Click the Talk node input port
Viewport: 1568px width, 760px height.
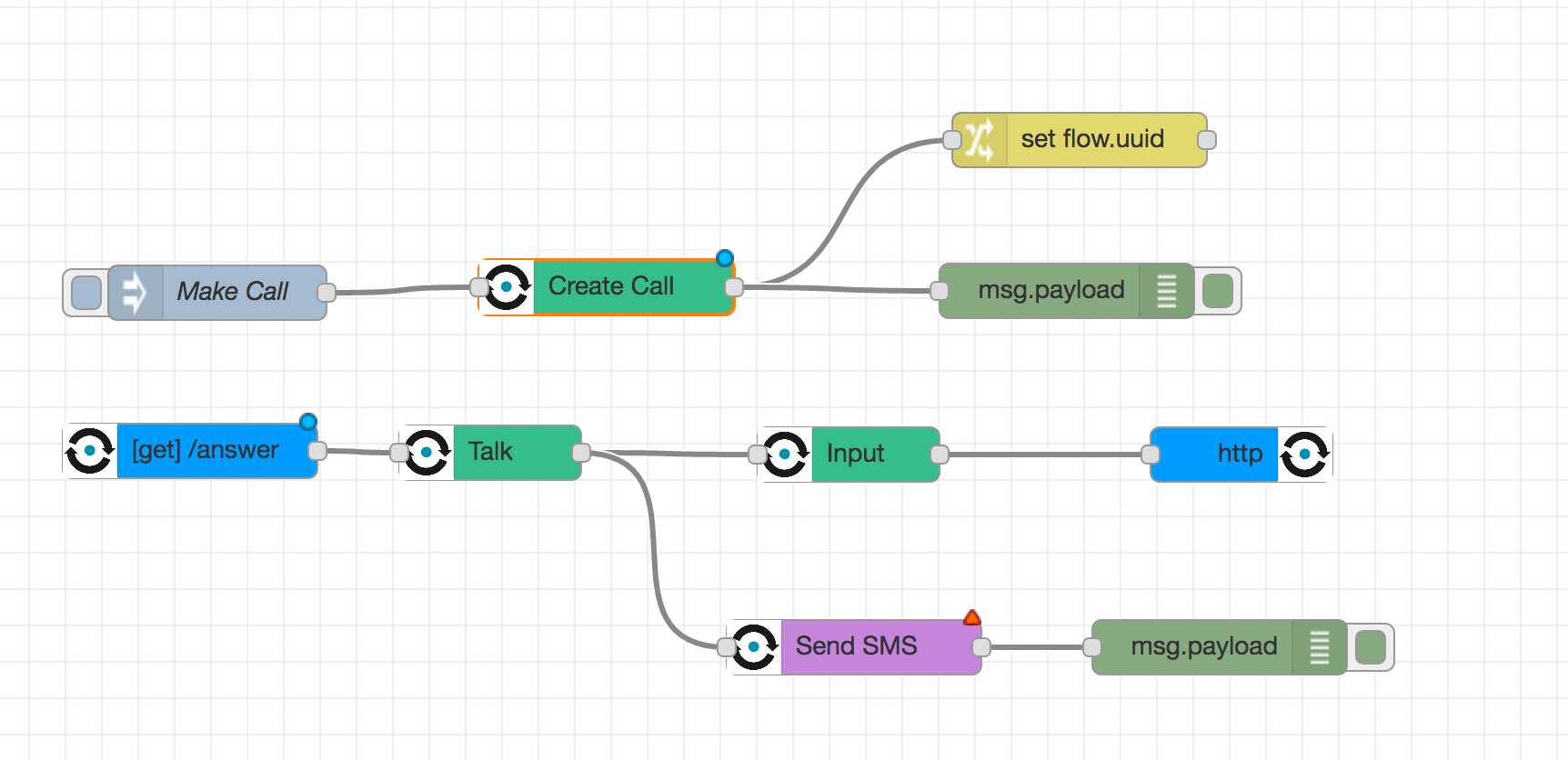coord(399,453)
